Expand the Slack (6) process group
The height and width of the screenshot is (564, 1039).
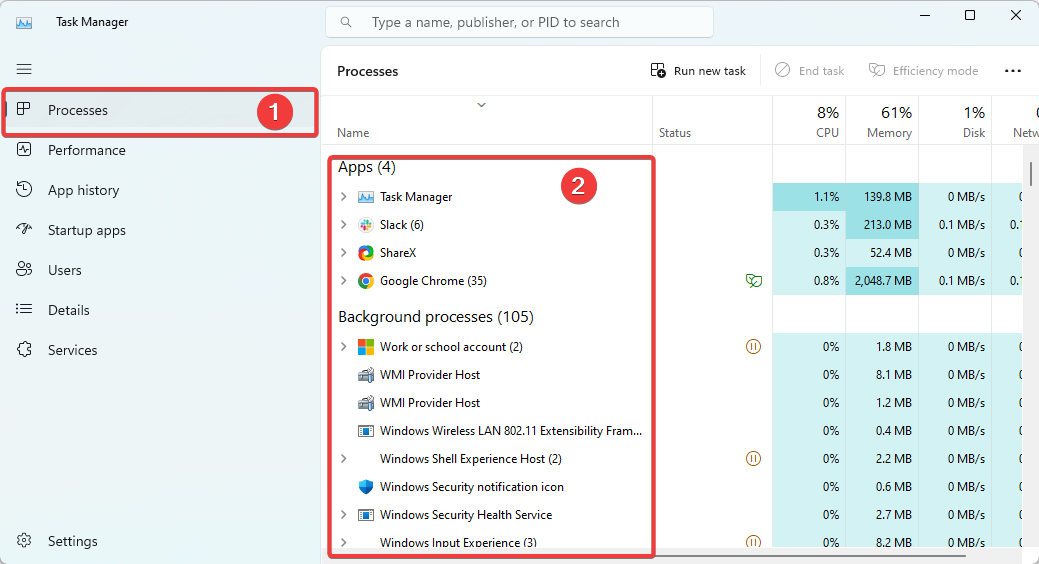343,225
